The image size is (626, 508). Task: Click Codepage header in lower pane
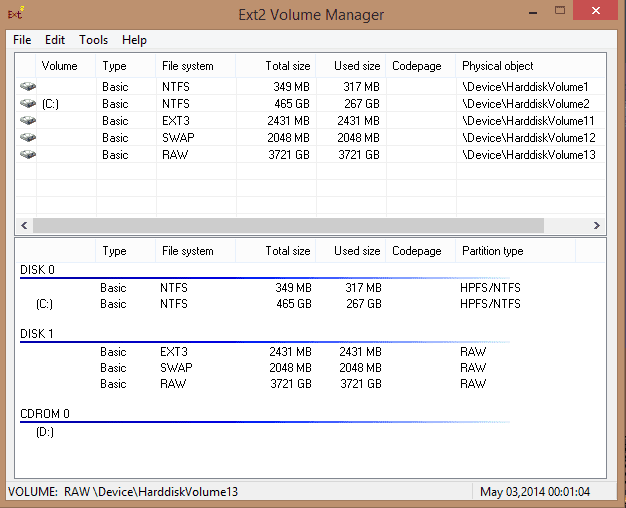point(421,251)
